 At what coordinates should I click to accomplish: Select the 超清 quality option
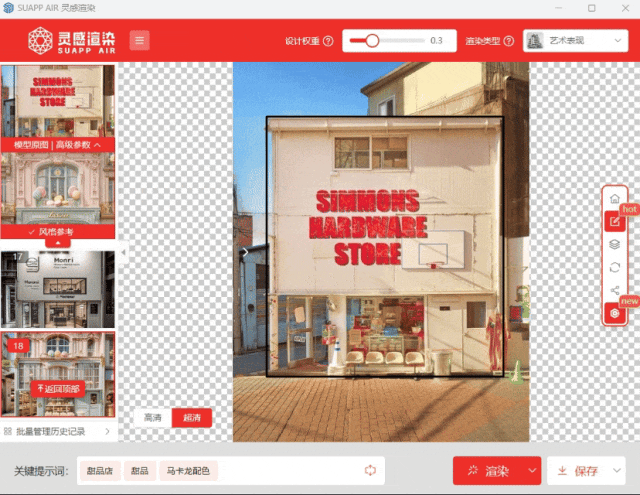191,417
